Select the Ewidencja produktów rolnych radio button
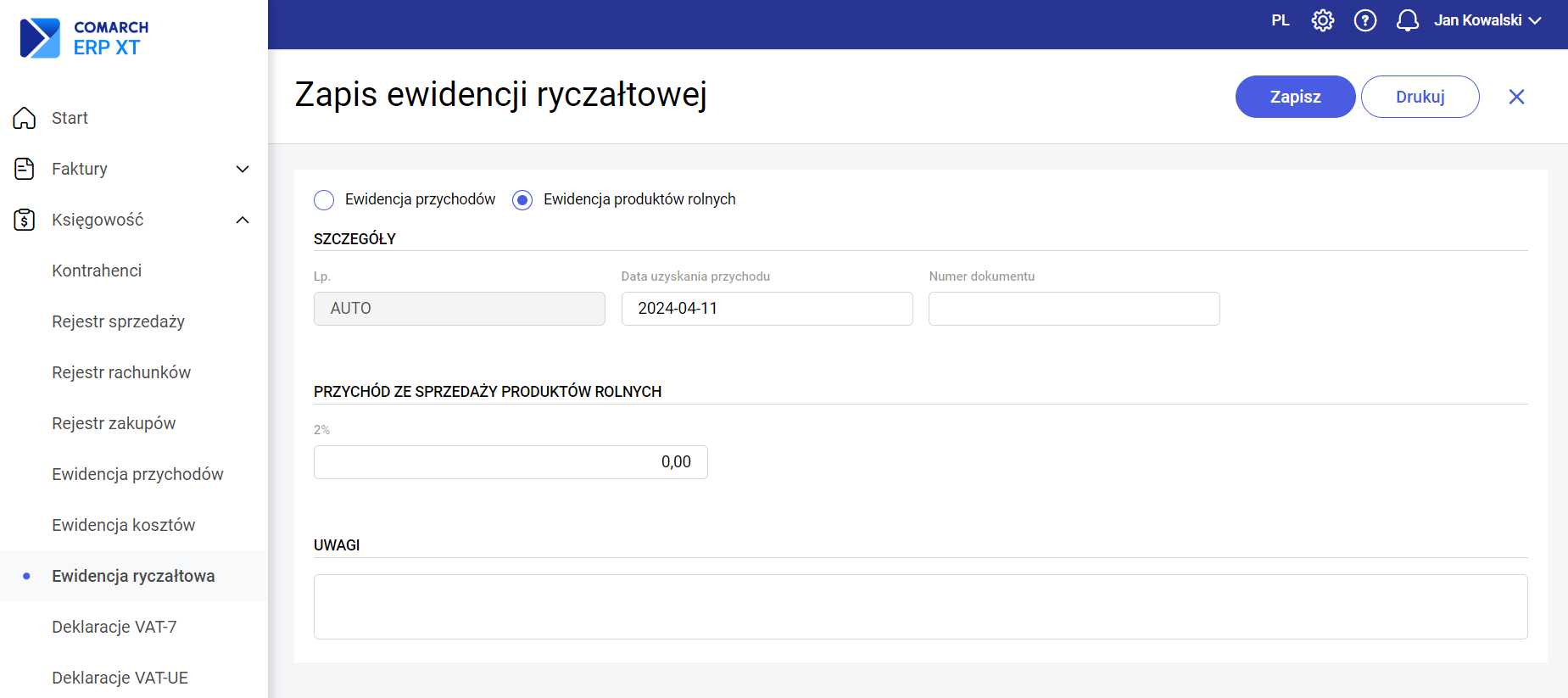Screen dimensions: 1568x698 pos(522,200)
